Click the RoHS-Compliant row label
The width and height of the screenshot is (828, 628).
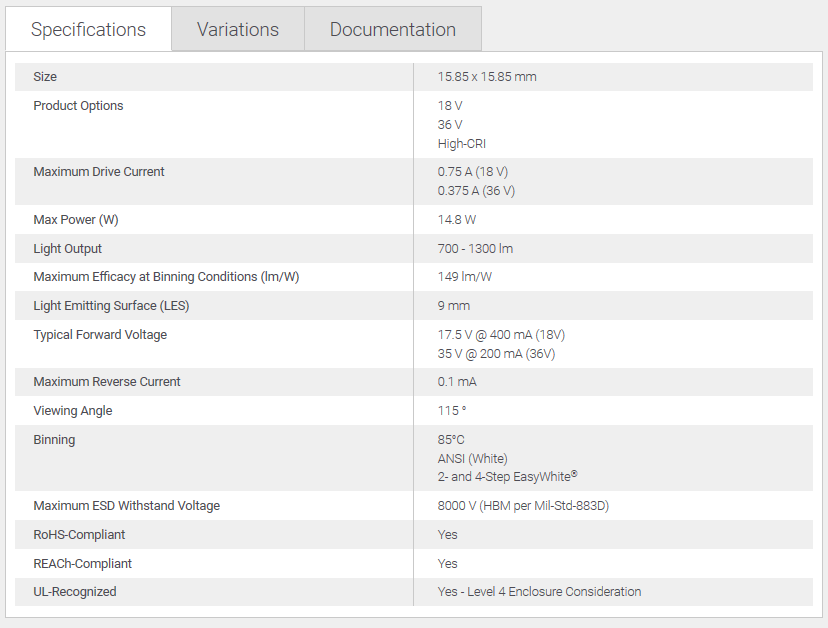79,535
